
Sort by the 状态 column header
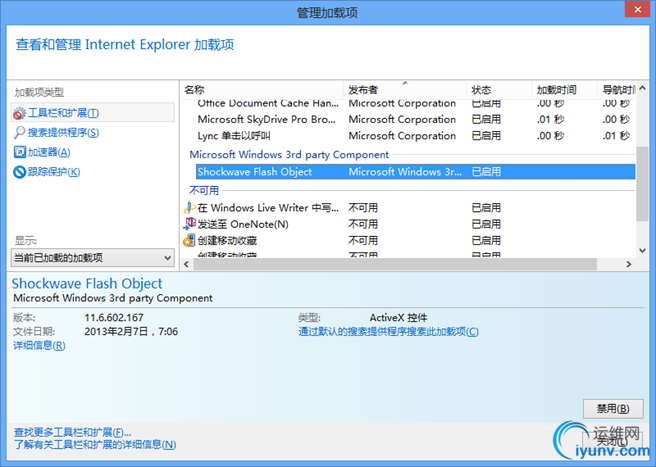[x=499, y=90]
